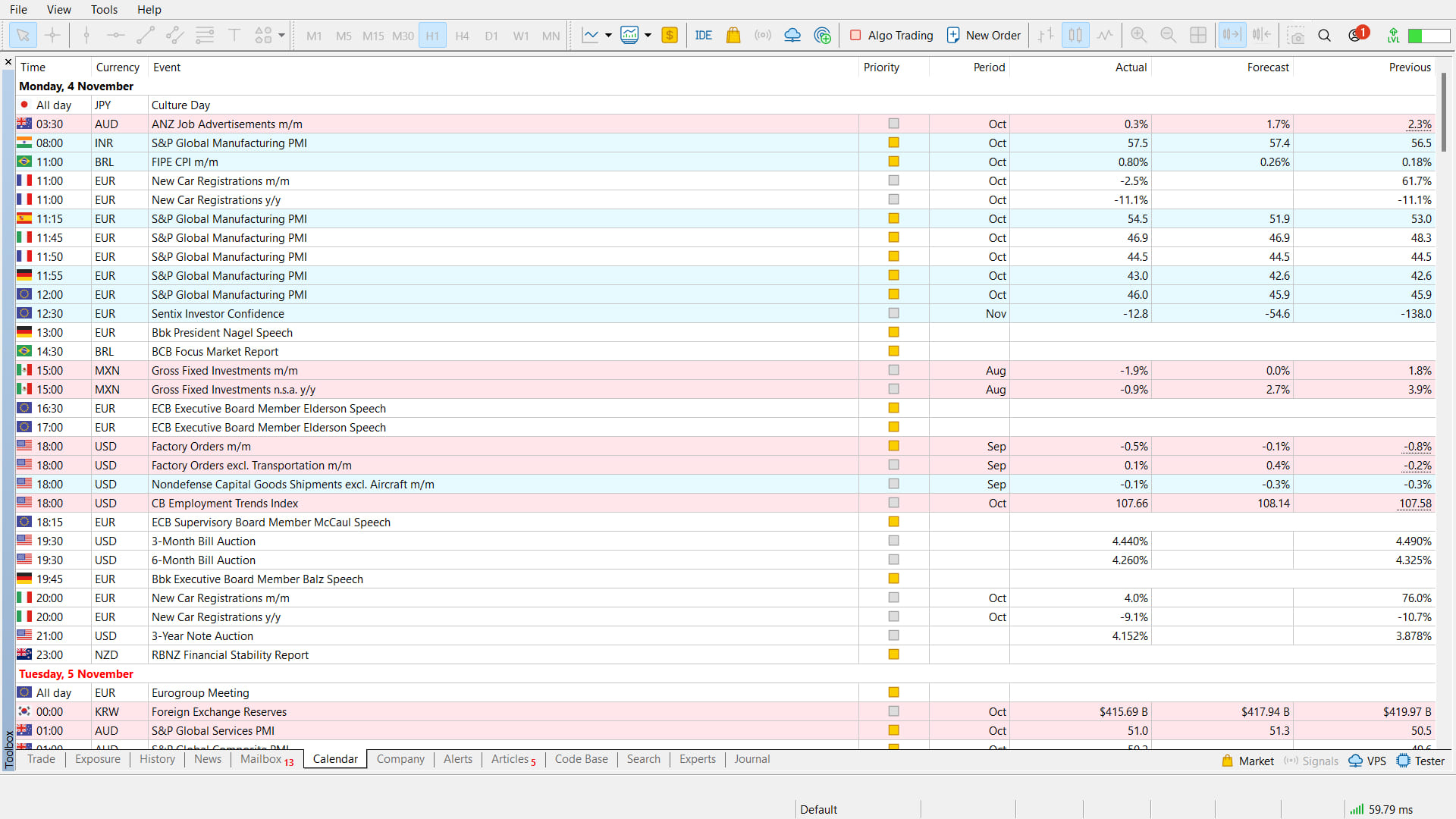The height and width of the screenshot is (819, 1456).
Task: Click the calendar vertical scrollbar
Action: pyautogui.click(x=1444, y=111)
